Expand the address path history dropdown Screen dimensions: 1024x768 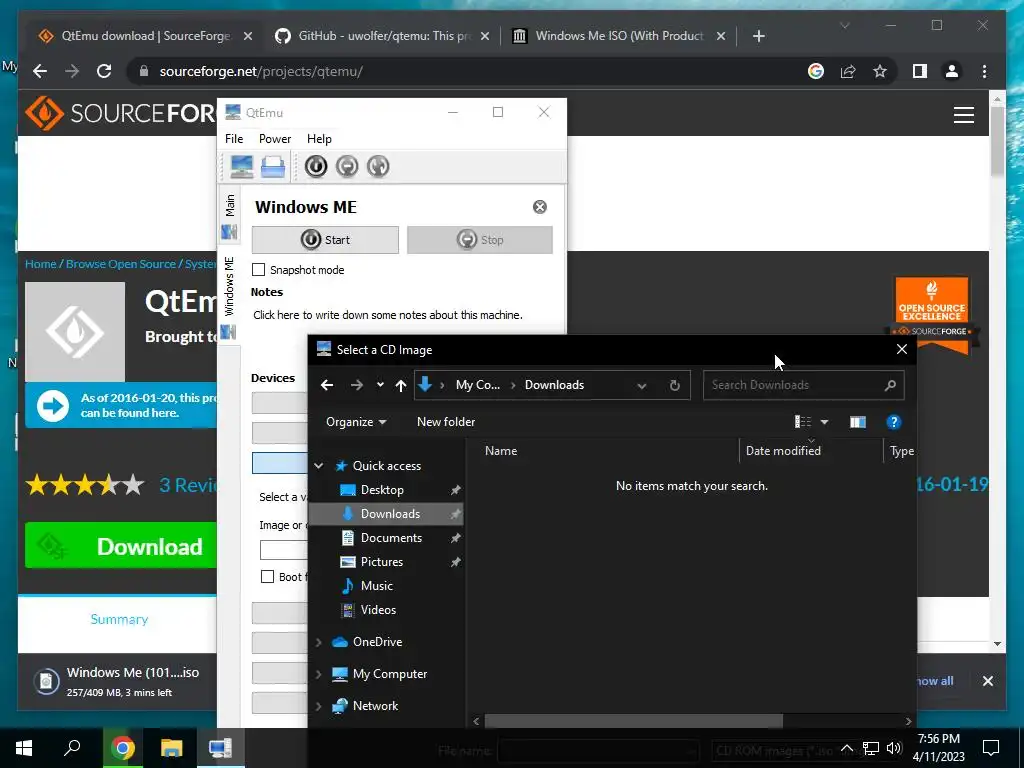pyautogui.click(x=642, y=385)
